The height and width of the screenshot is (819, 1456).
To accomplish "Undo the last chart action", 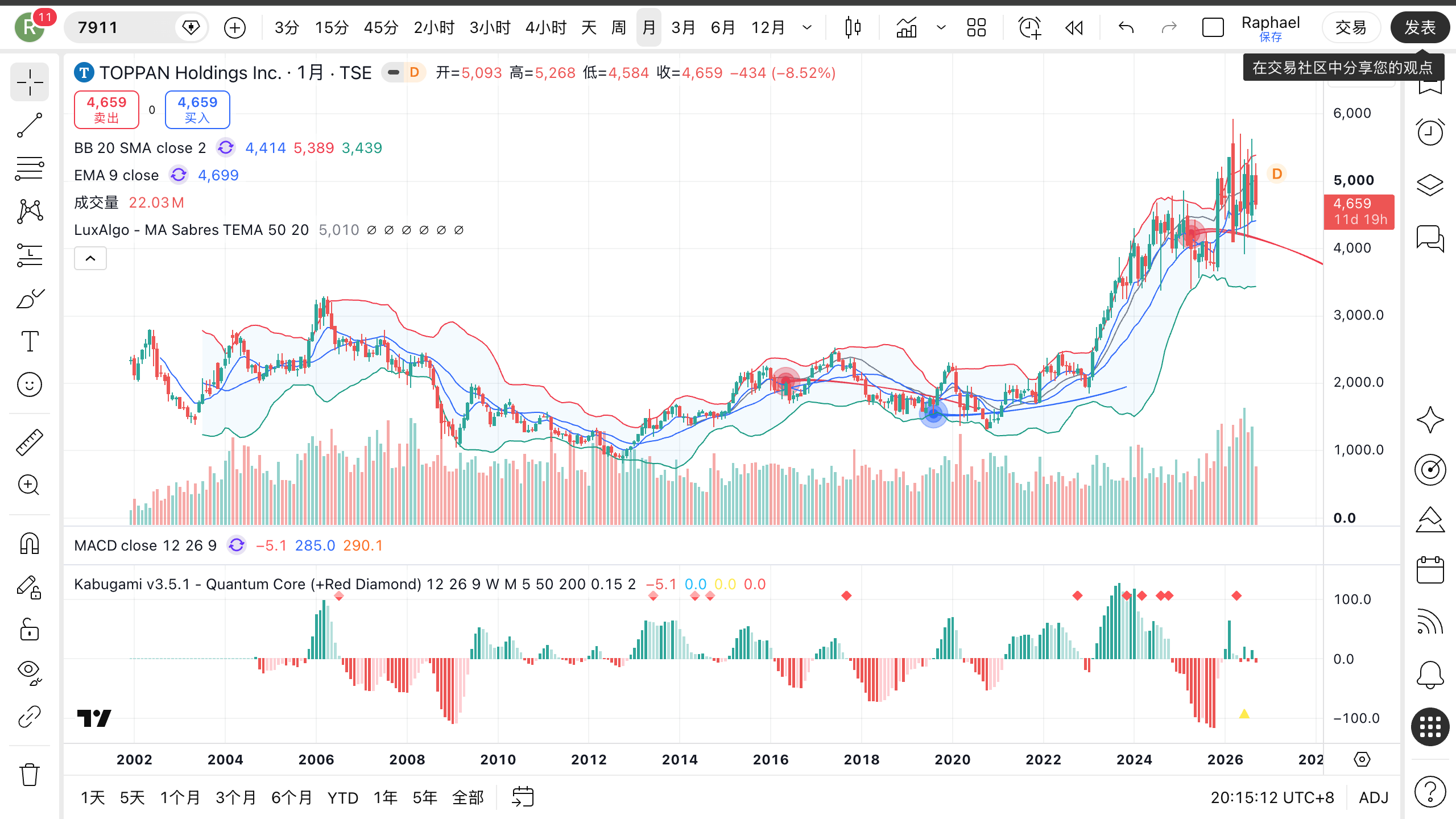I will 1126,27.
